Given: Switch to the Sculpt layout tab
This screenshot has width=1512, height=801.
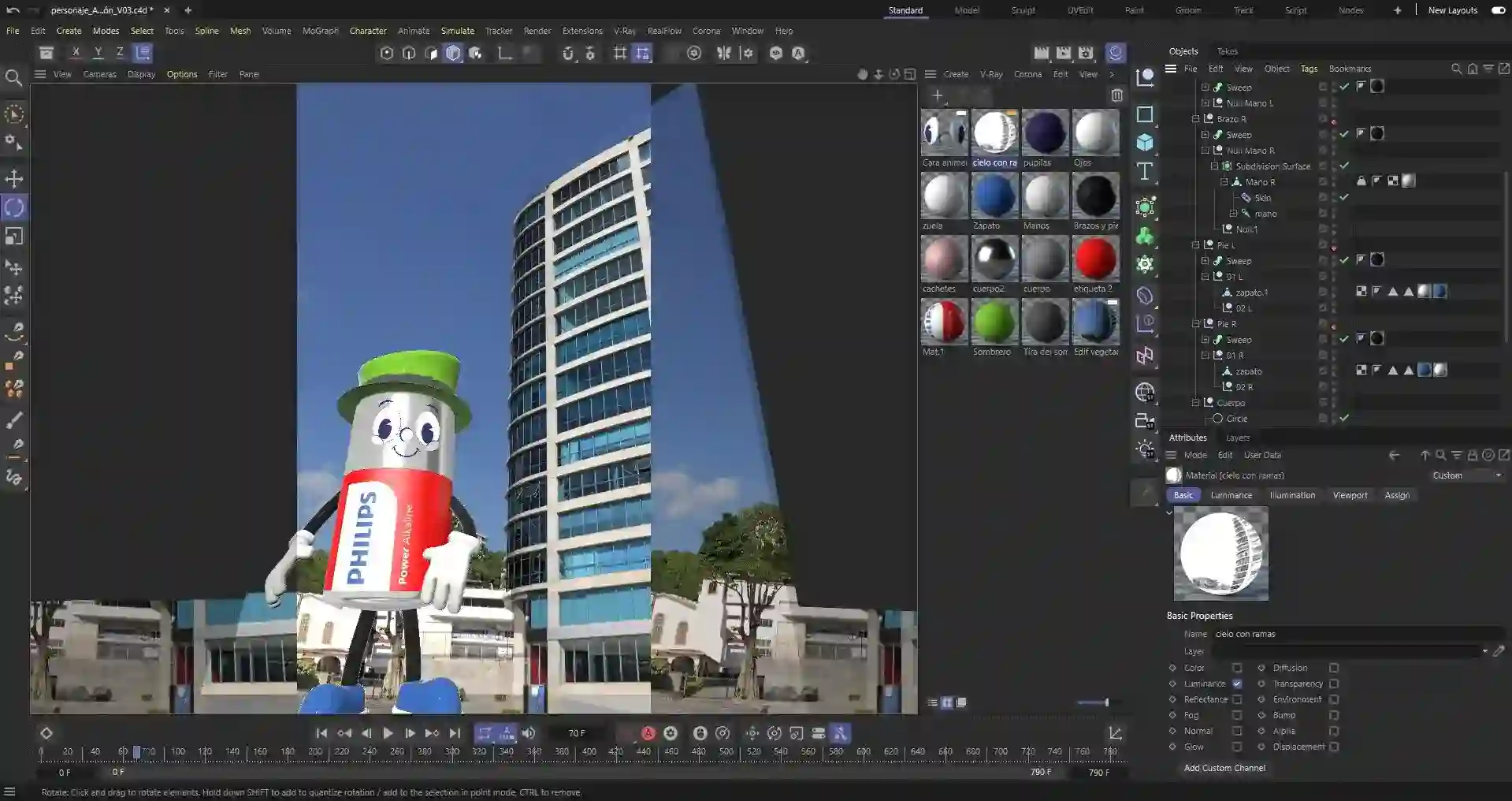Looking at the screenshot, I should (1023, 10).
